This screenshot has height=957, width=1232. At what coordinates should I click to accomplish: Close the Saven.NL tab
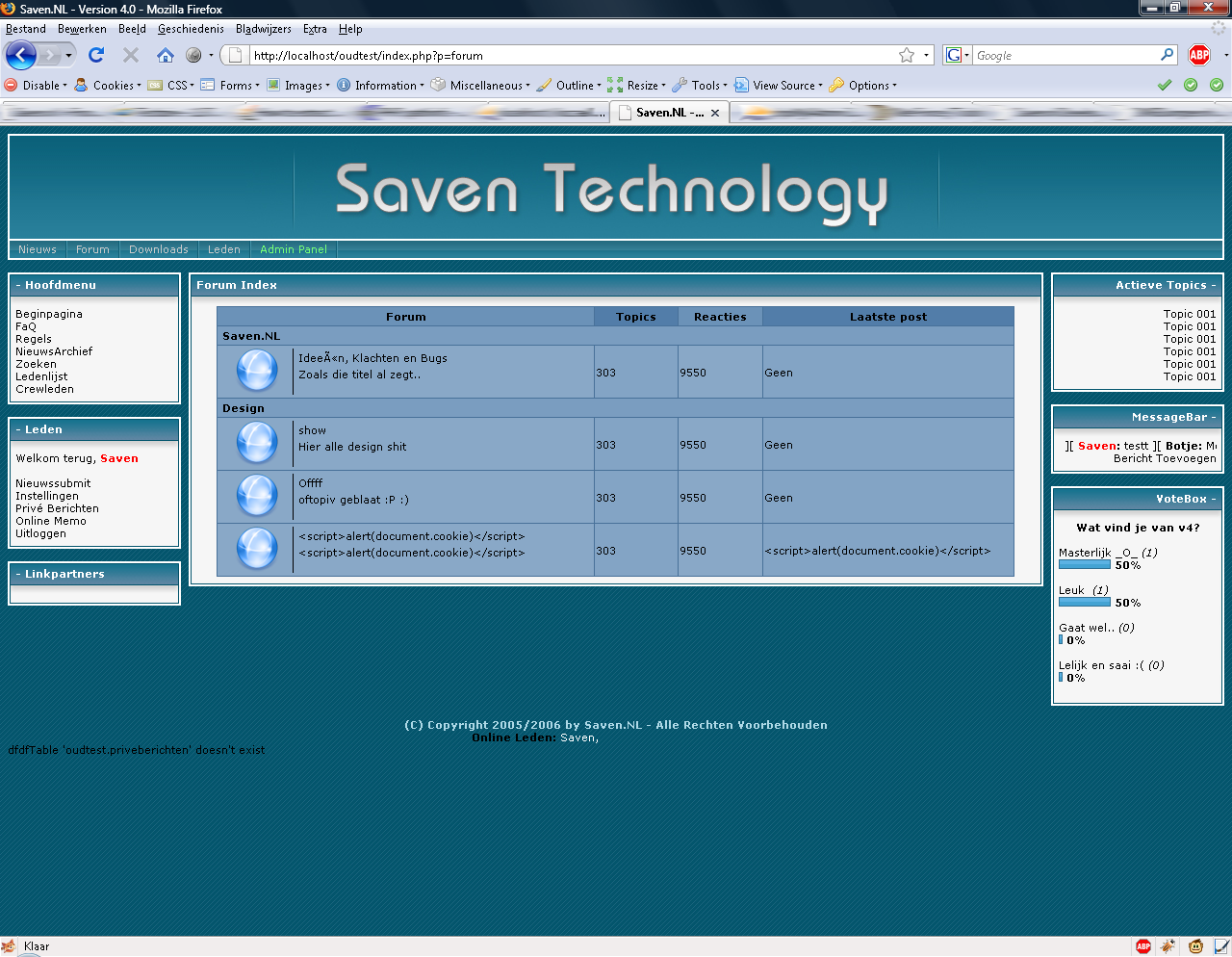(715, 113)
